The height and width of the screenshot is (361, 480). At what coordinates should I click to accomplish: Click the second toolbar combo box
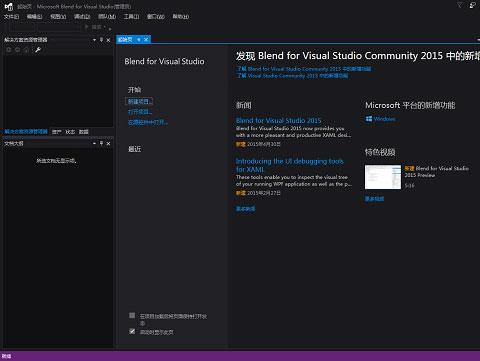[59, 27]
